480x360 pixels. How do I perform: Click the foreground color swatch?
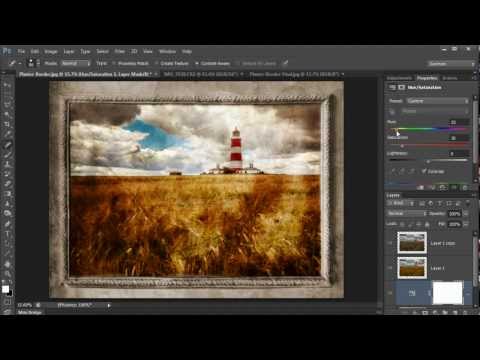coord(5,289)
